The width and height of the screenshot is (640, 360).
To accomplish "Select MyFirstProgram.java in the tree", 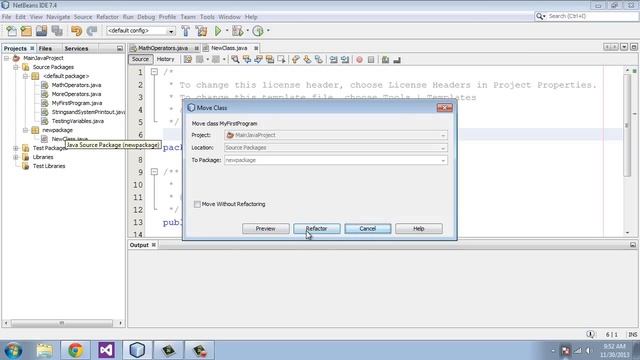I will tap(77, 103).
